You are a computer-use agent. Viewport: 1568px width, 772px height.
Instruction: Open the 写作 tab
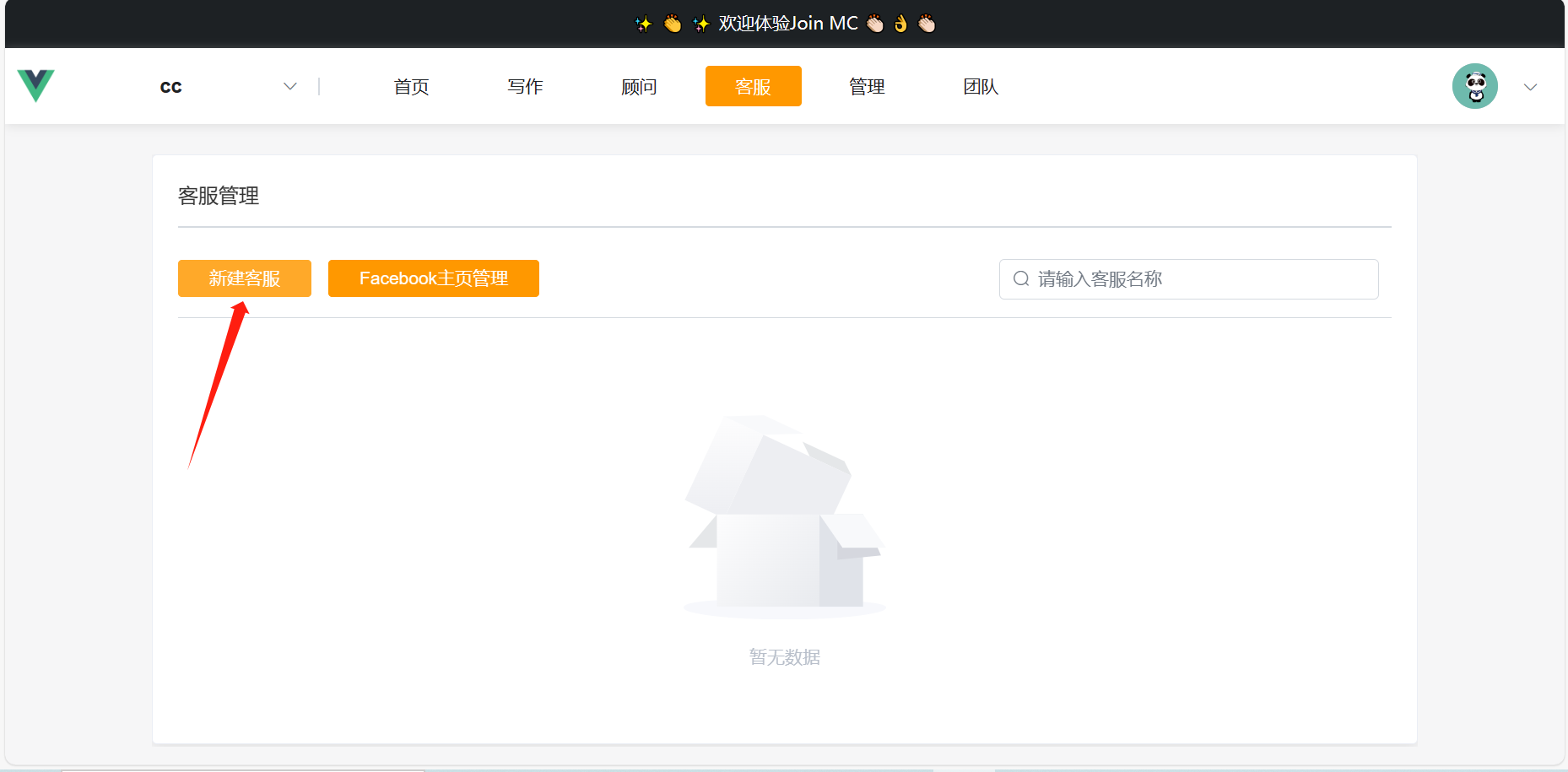(x=525, y=87)
